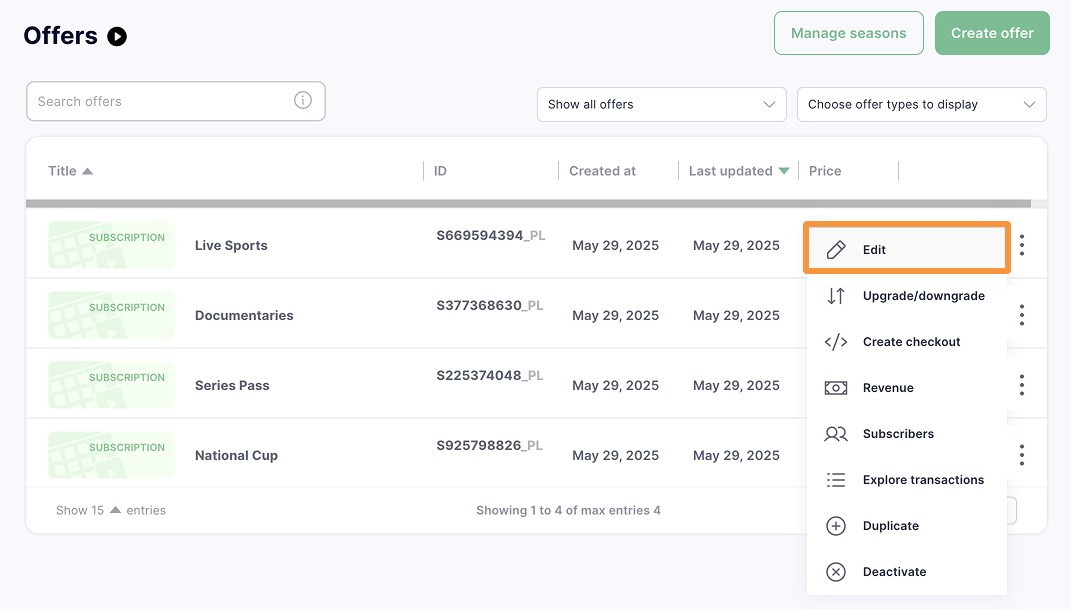Select Explore transactions menu item
Screen dimensions: 1071x609
pyautogui.click(x=906, y=480)
